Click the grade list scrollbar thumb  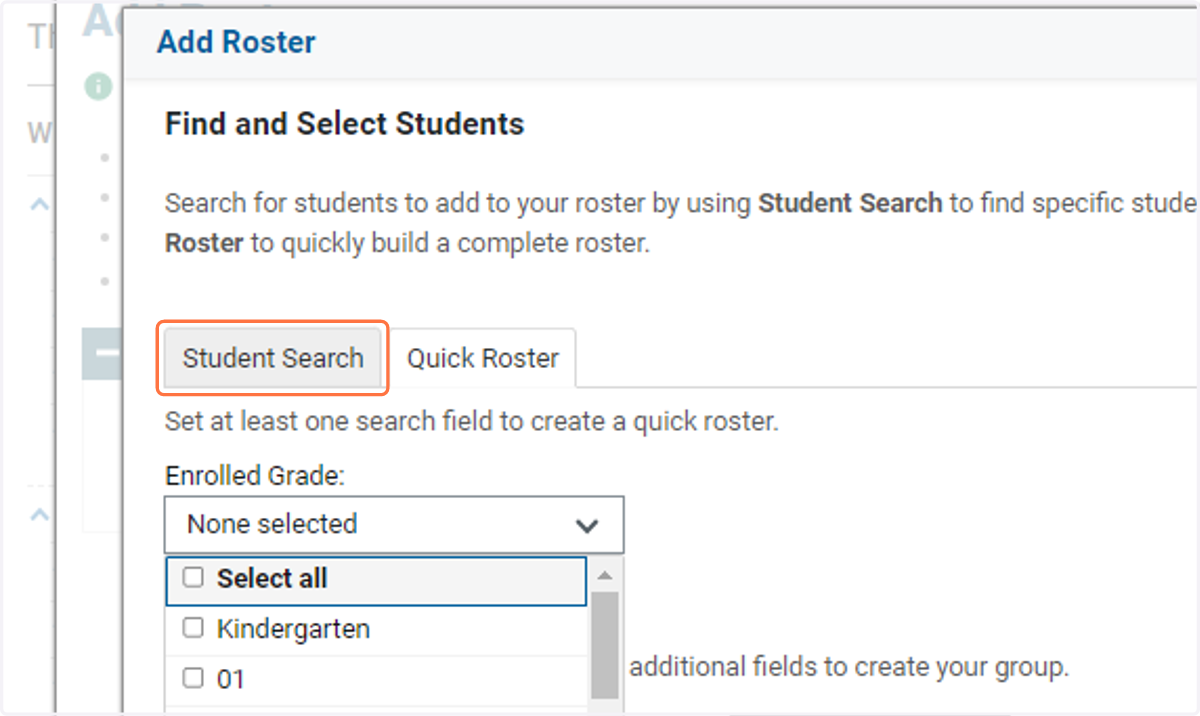(x=604, y=645)
